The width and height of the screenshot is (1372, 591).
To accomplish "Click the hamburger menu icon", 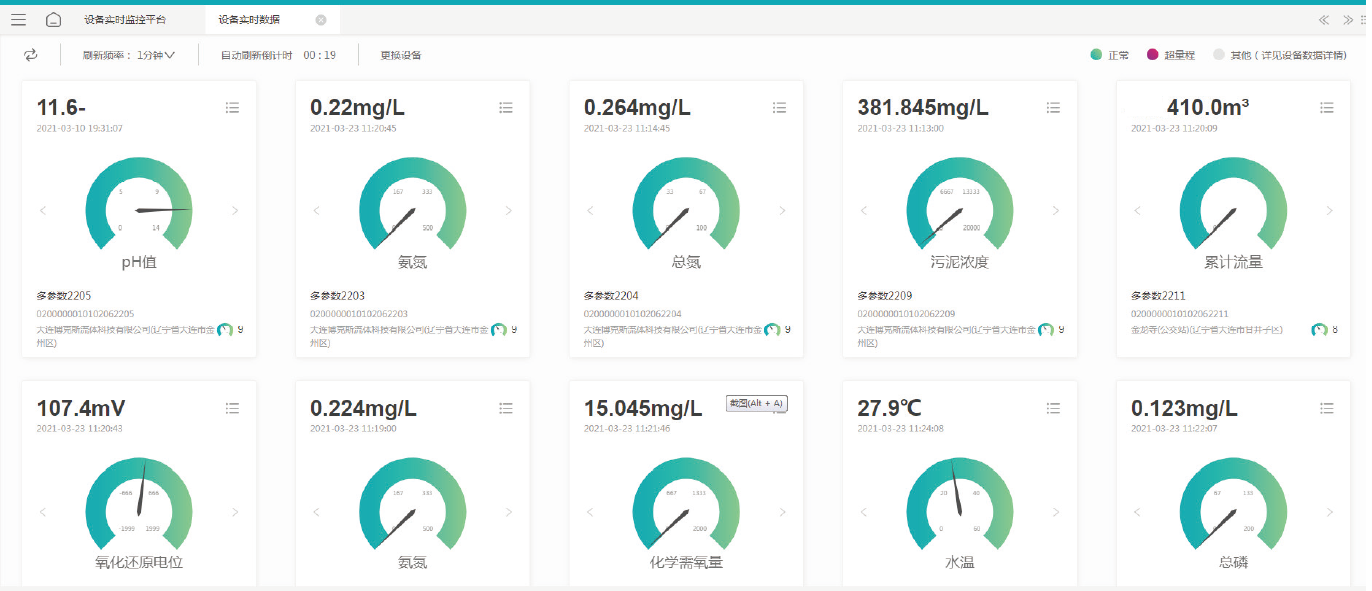I will pos(18,20).
